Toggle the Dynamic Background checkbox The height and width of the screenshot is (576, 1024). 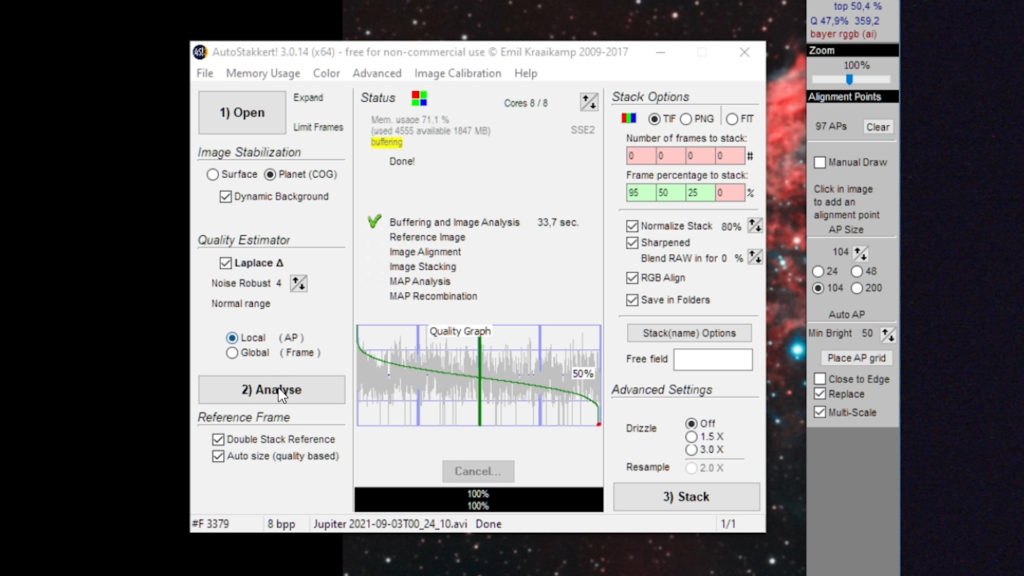(225, 197)
